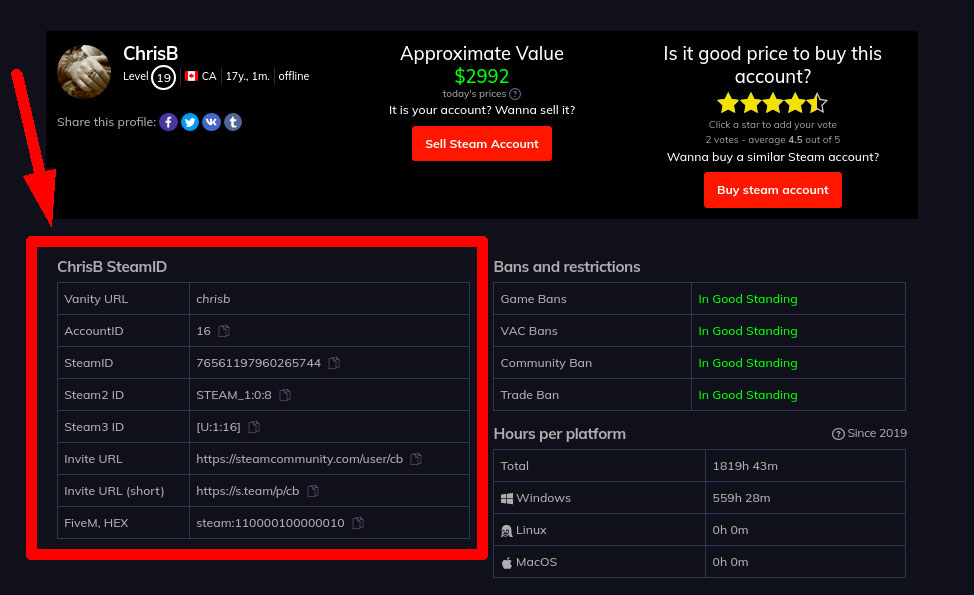974x595 pixels.
Task: Rate account four stars
Action: coord(795,103)
